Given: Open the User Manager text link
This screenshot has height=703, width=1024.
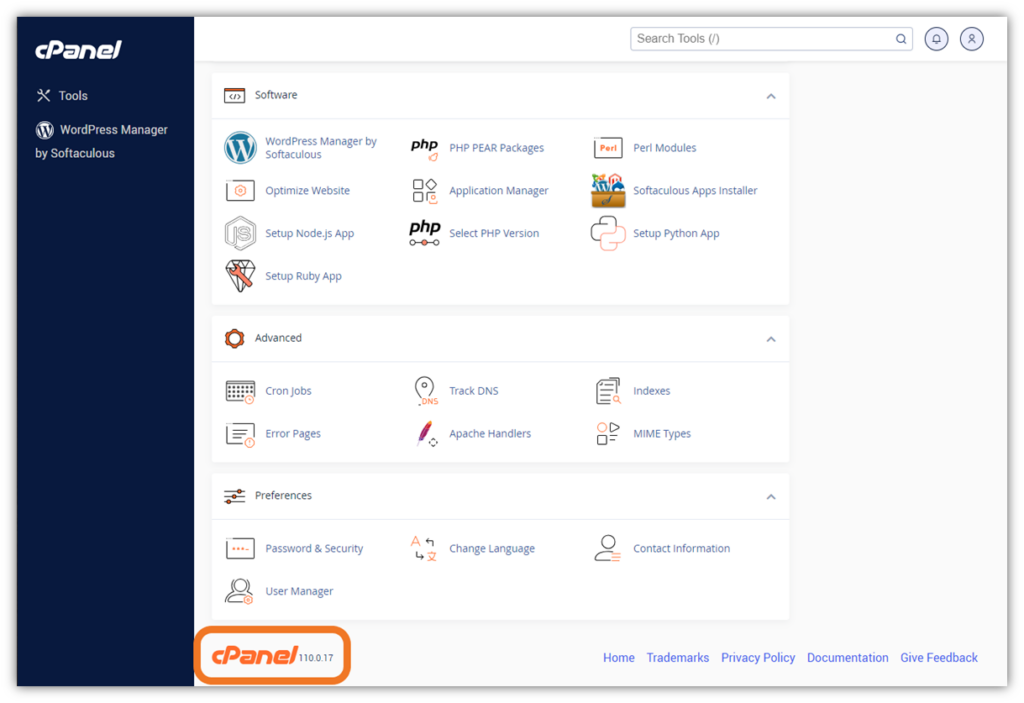Looking at the screenshot, I should click(x=299, y=591).
